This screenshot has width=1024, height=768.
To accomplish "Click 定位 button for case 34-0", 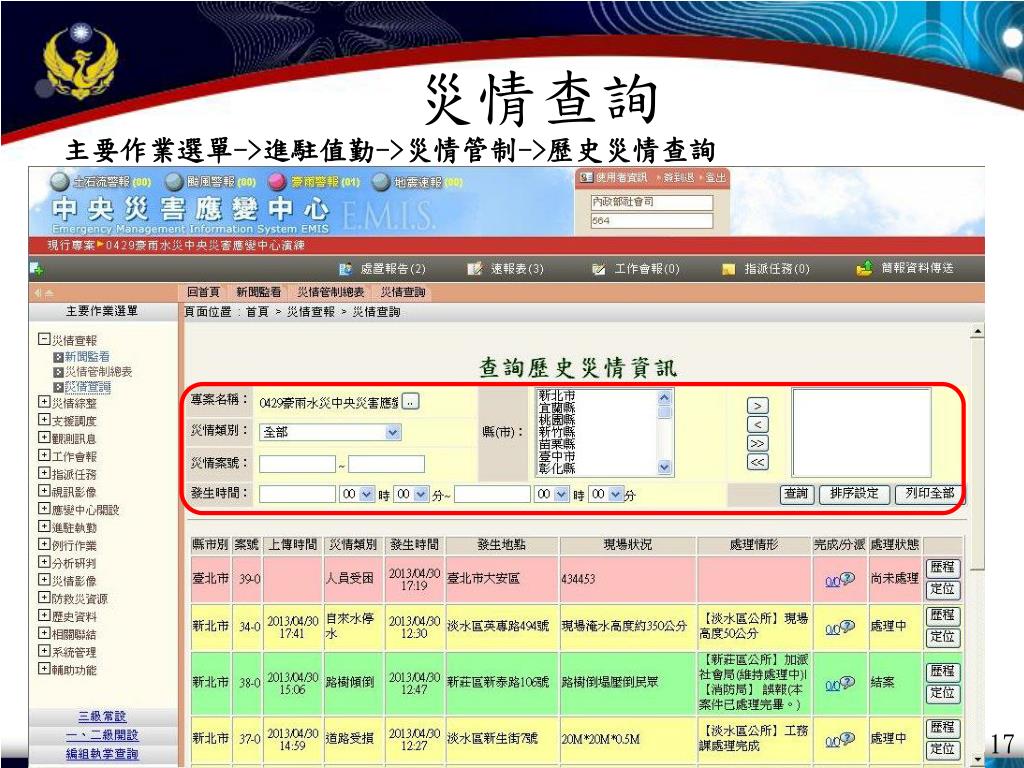I will [942, 637].
